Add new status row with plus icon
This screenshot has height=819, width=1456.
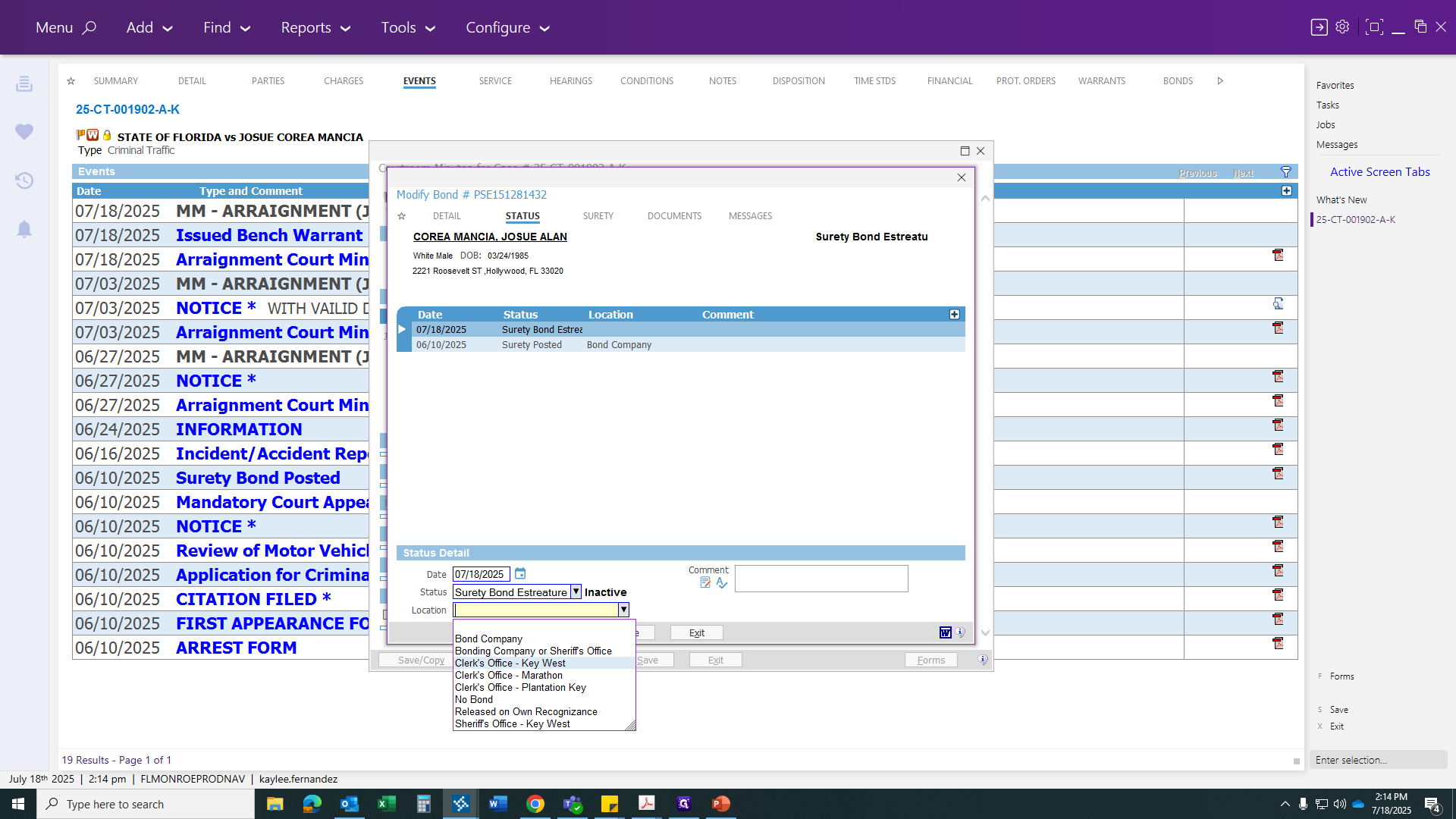click(955, 314)
